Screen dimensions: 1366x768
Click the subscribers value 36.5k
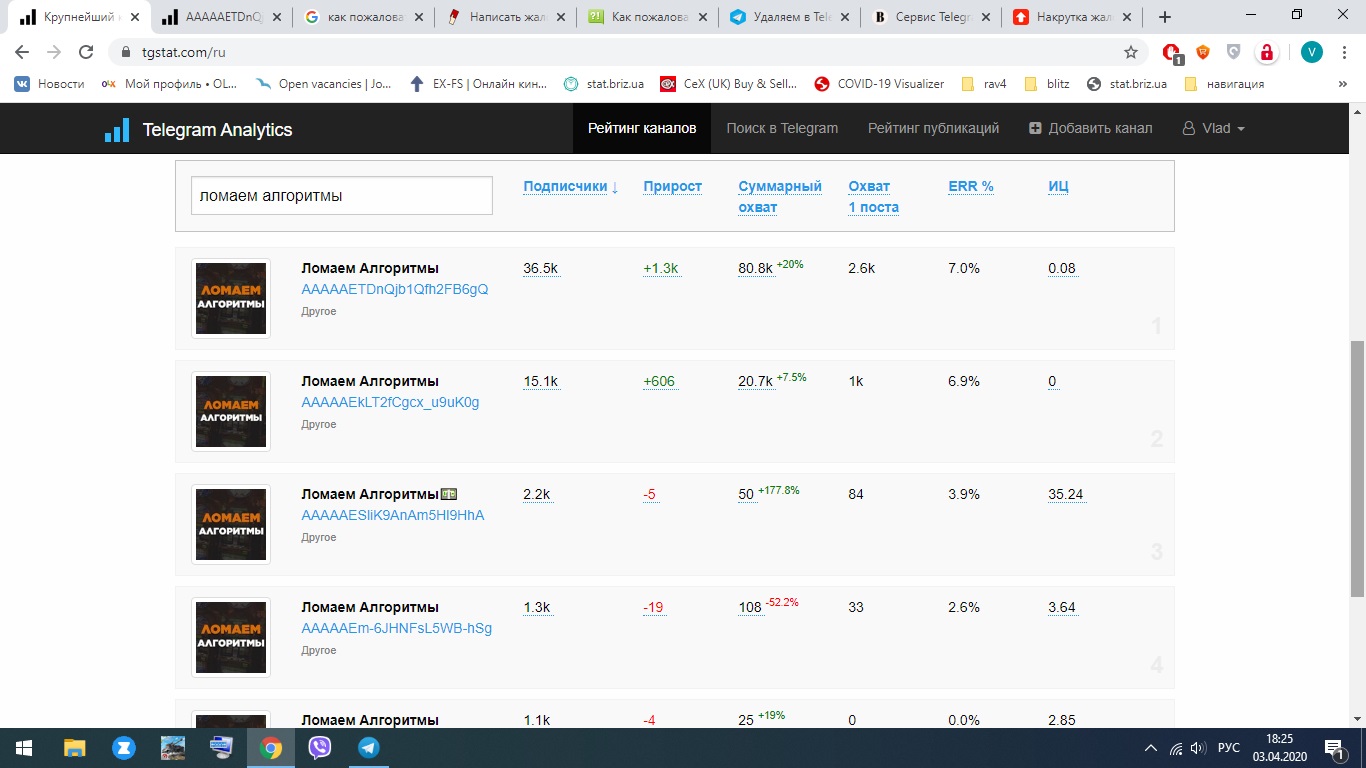point(540,268)
